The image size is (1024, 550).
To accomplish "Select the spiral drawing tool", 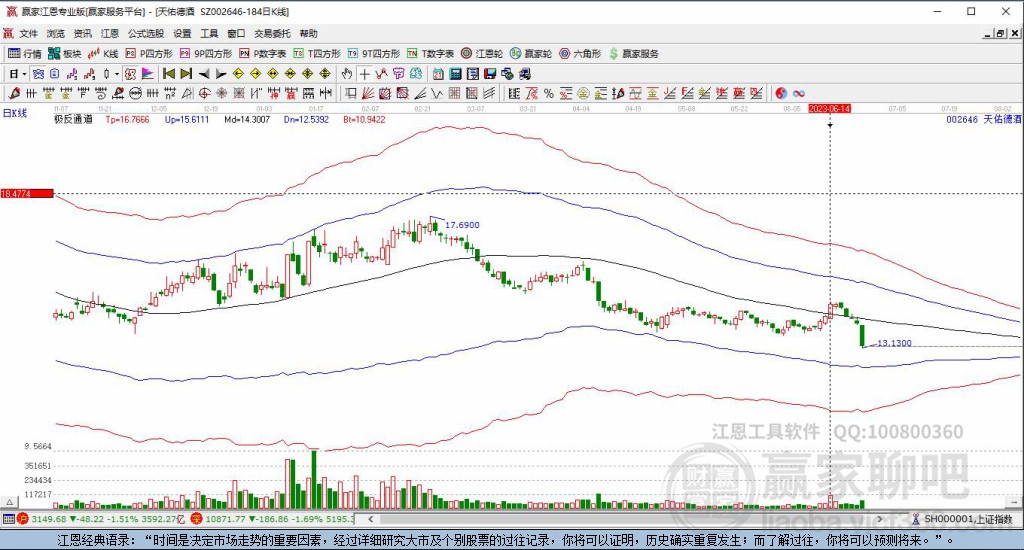I will 101,93.
